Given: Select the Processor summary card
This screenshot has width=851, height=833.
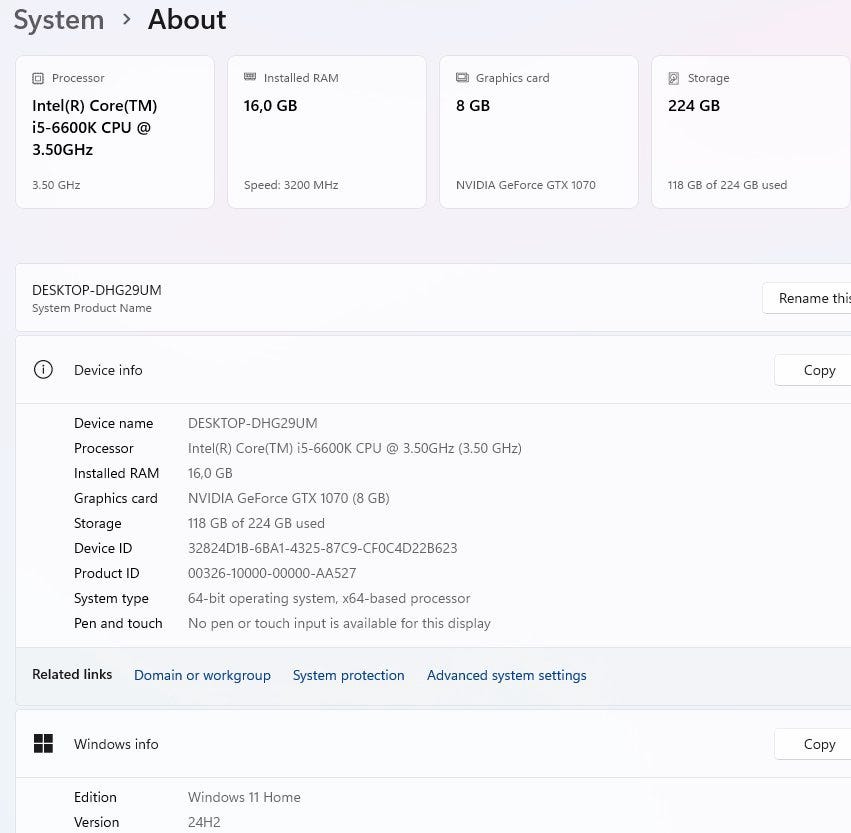Looking at the screenshot, I should (115, 132).
